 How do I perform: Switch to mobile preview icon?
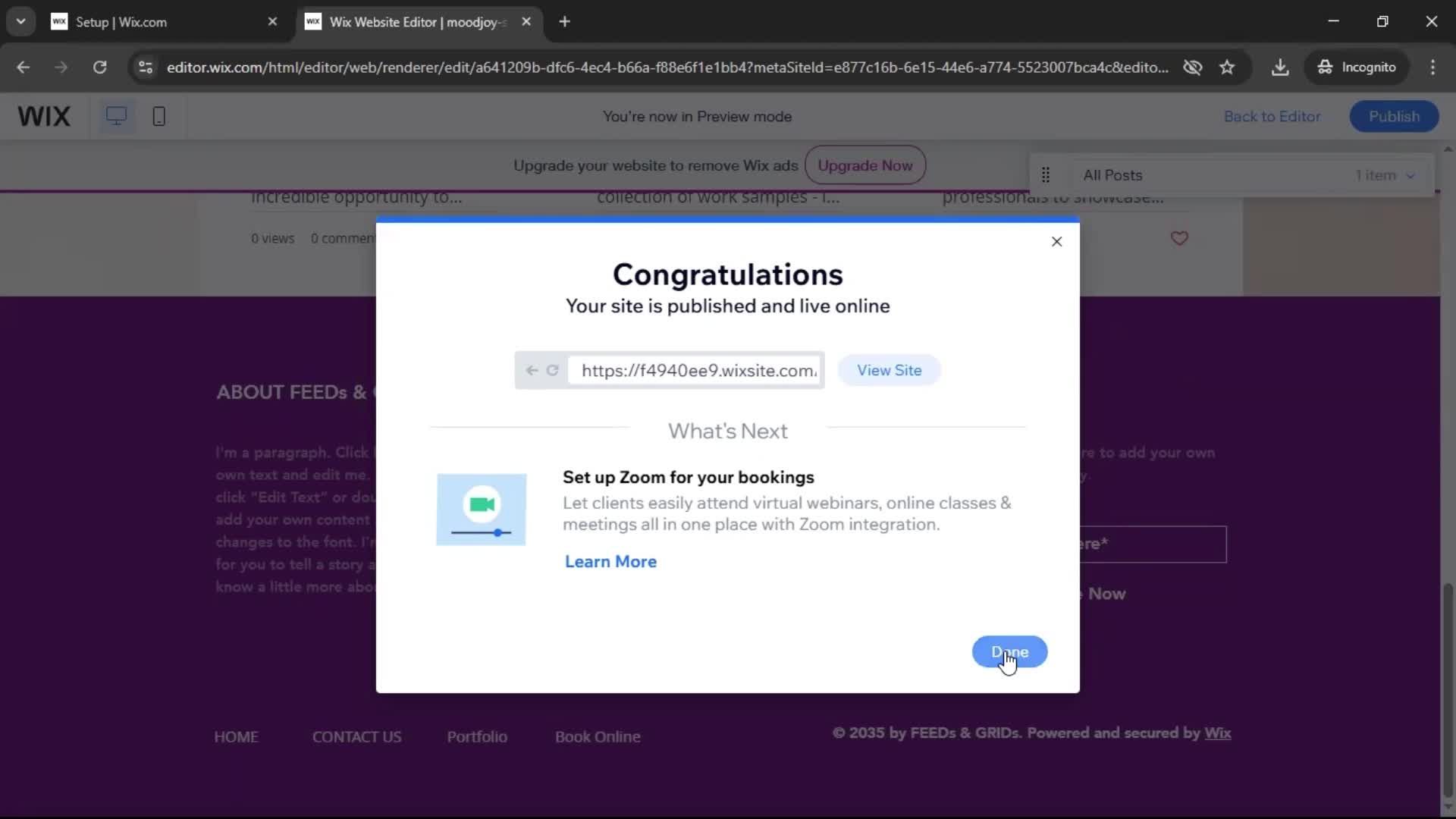tap(158, 116)
